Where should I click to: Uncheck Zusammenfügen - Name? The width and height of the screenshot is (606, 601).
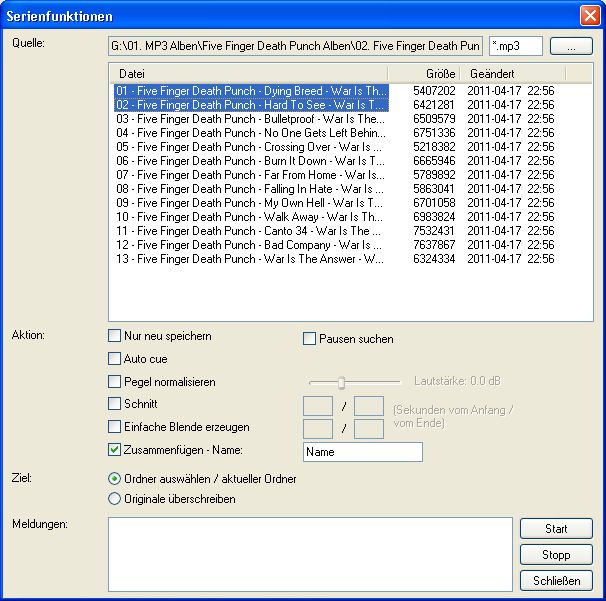[114, 450]
